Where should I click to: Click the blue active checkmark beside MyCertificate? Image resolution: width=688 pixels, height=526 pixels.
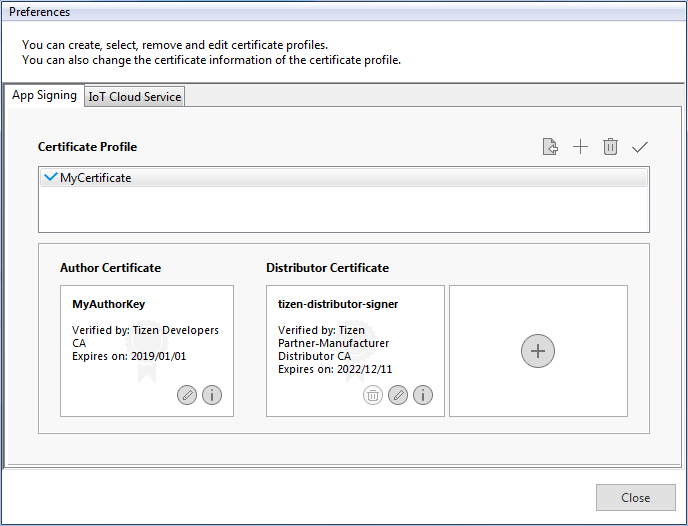(x=51, y=177)
